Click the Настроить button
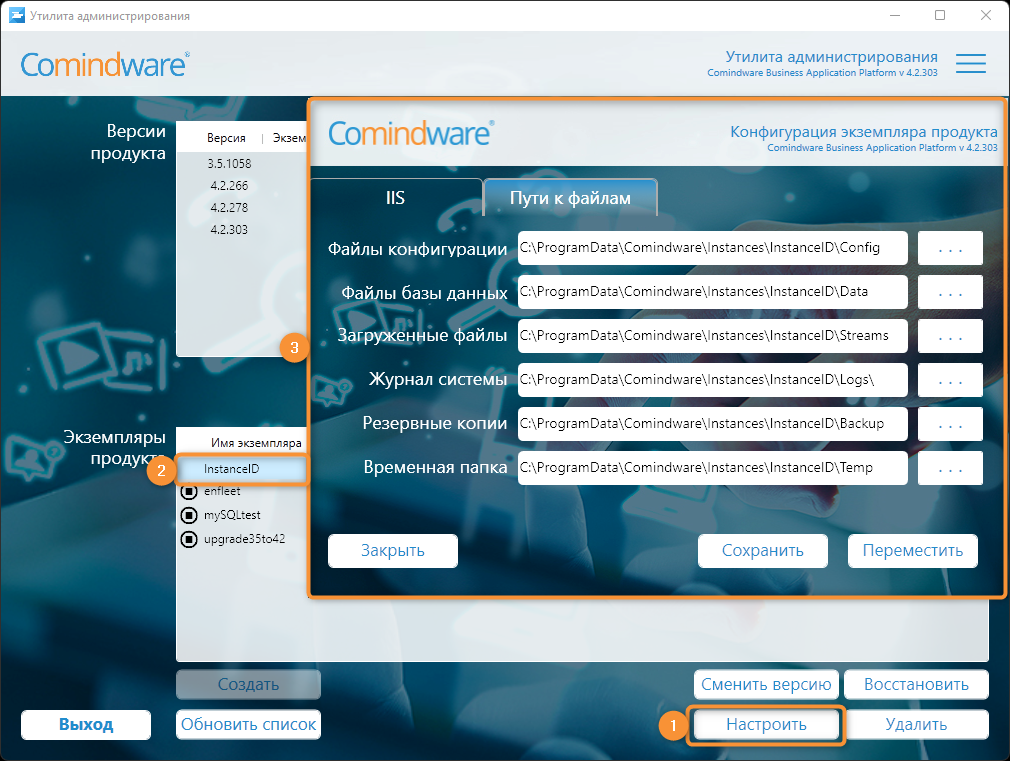This screenshot has width=1010, height=761. pyautogui.click(x=767, y=725)
